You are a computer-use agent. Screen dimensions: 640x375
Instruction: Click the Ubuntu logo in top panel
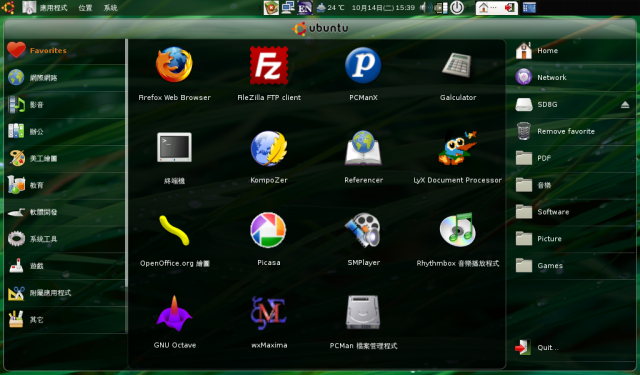coord(8,7)
